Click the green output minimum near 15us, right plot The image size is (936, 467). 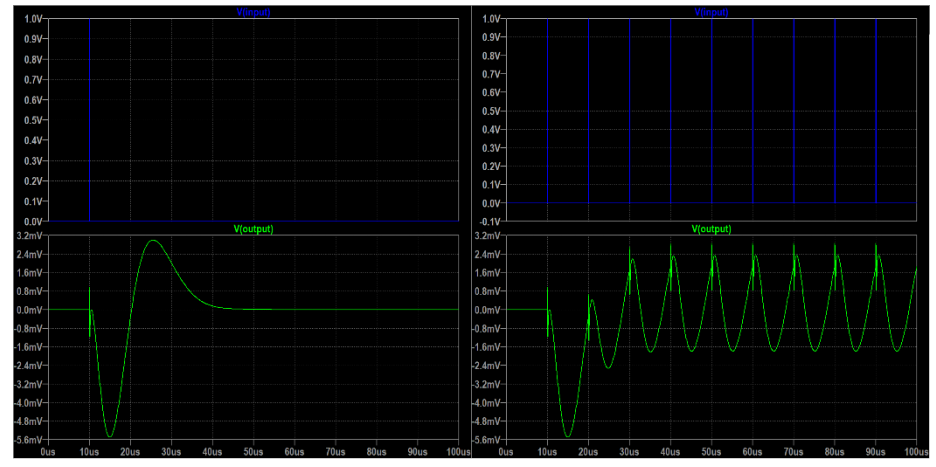point(568,436)
